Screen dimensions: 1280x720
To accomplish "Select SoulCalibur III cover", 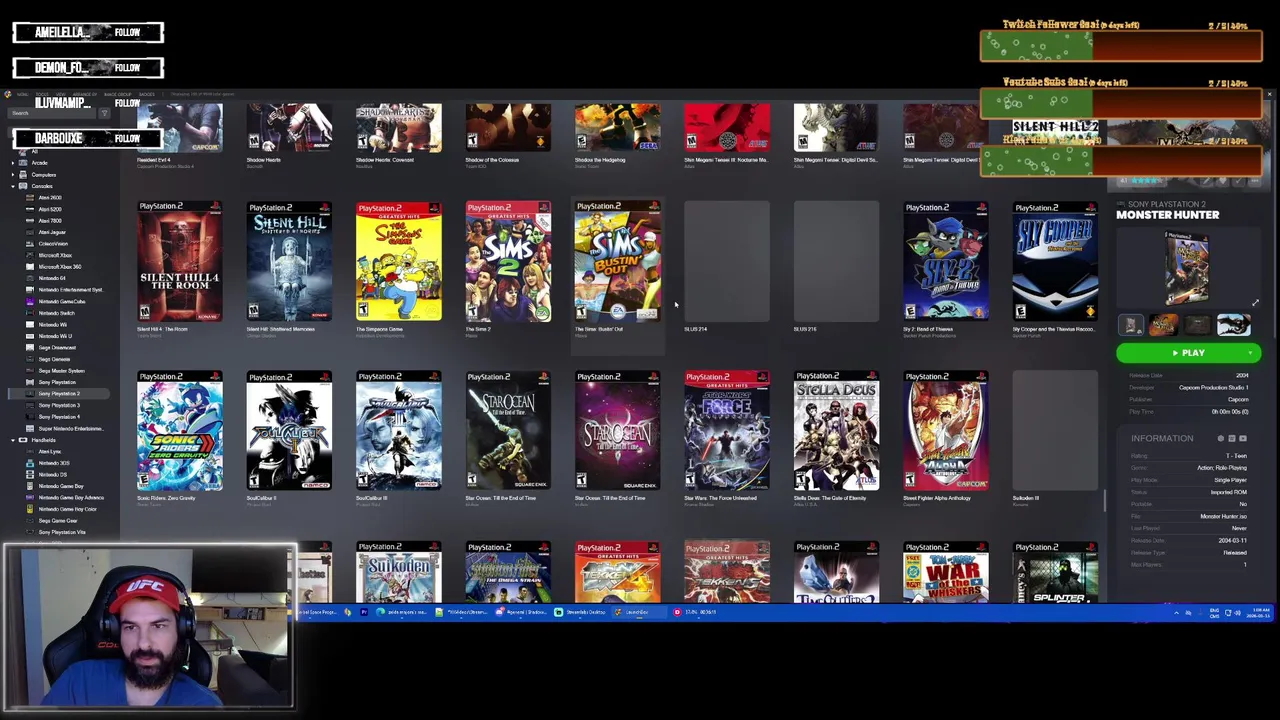I will coord(398,431).
